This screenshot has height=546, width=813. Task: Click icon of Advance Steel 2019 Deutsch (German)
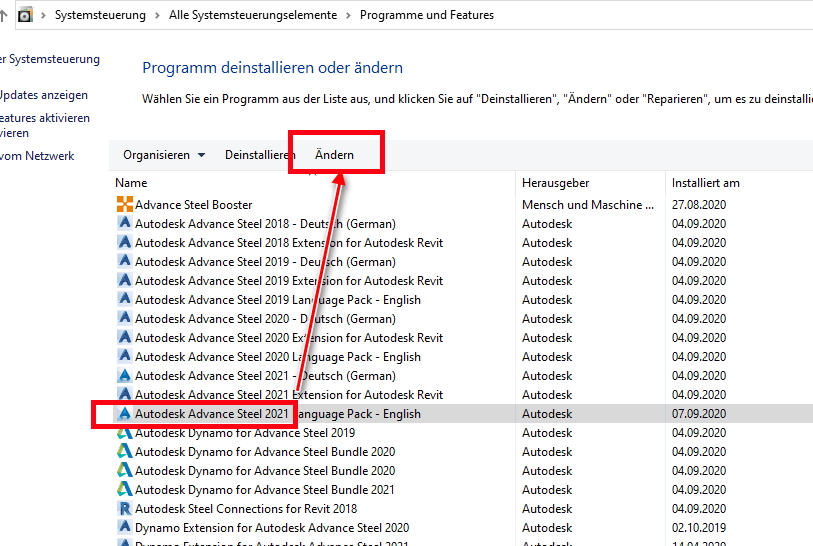click(x=124, y=261)
